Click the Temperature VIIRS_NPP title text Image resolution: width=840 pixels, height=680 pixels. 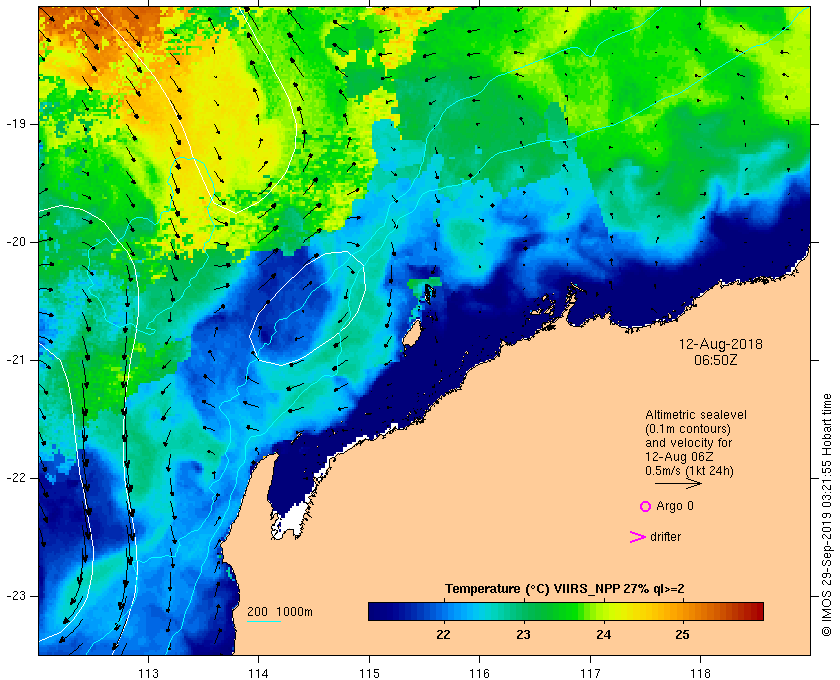tap(565, 589)
